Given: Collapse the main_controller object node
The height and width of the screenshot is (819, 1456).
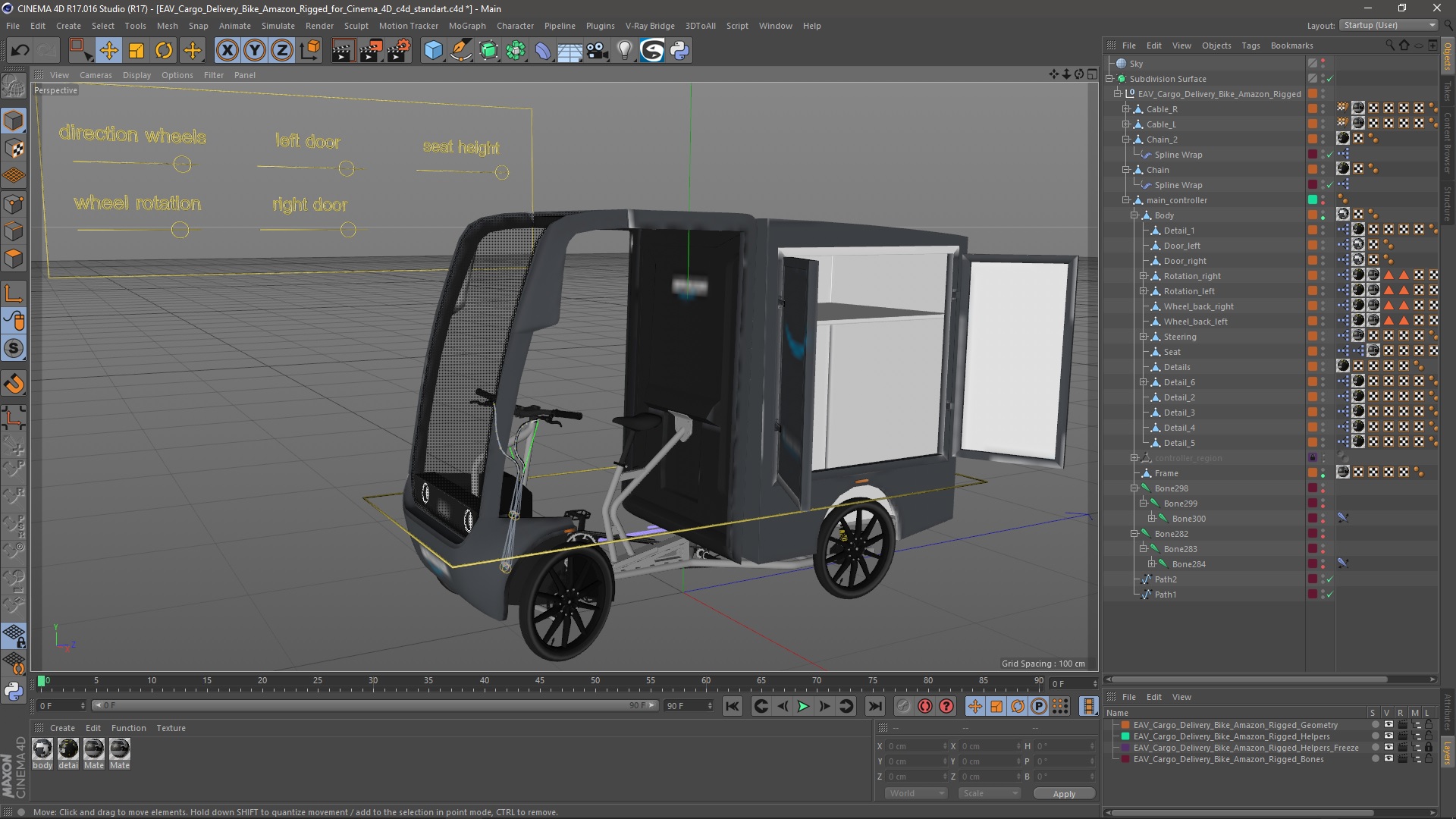Looking at the screenshot, I should point(1126,200).
